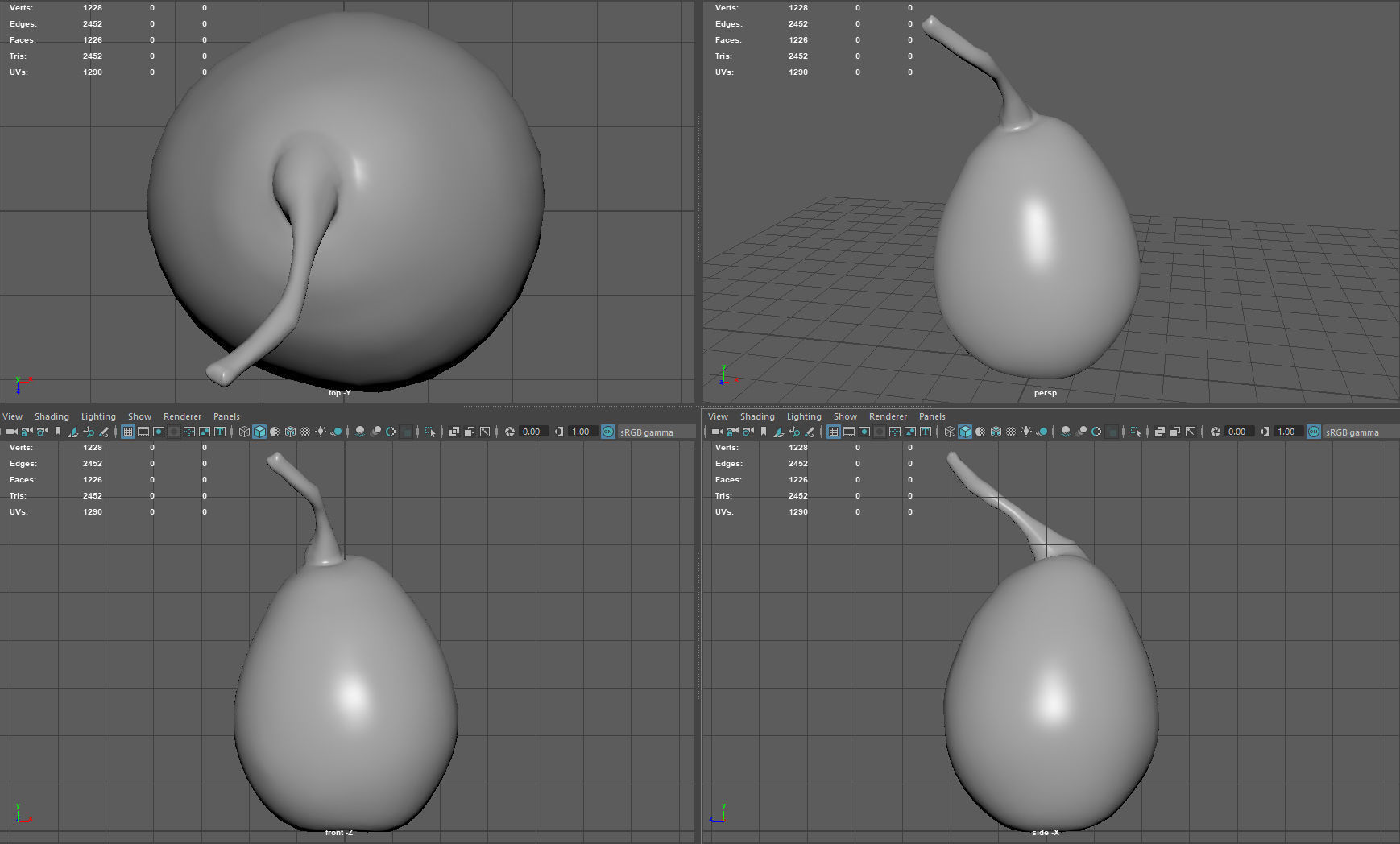The image size is (1400, 844).
Task: Toggle Safe Title in front panel toolbar
Action: 220,432
